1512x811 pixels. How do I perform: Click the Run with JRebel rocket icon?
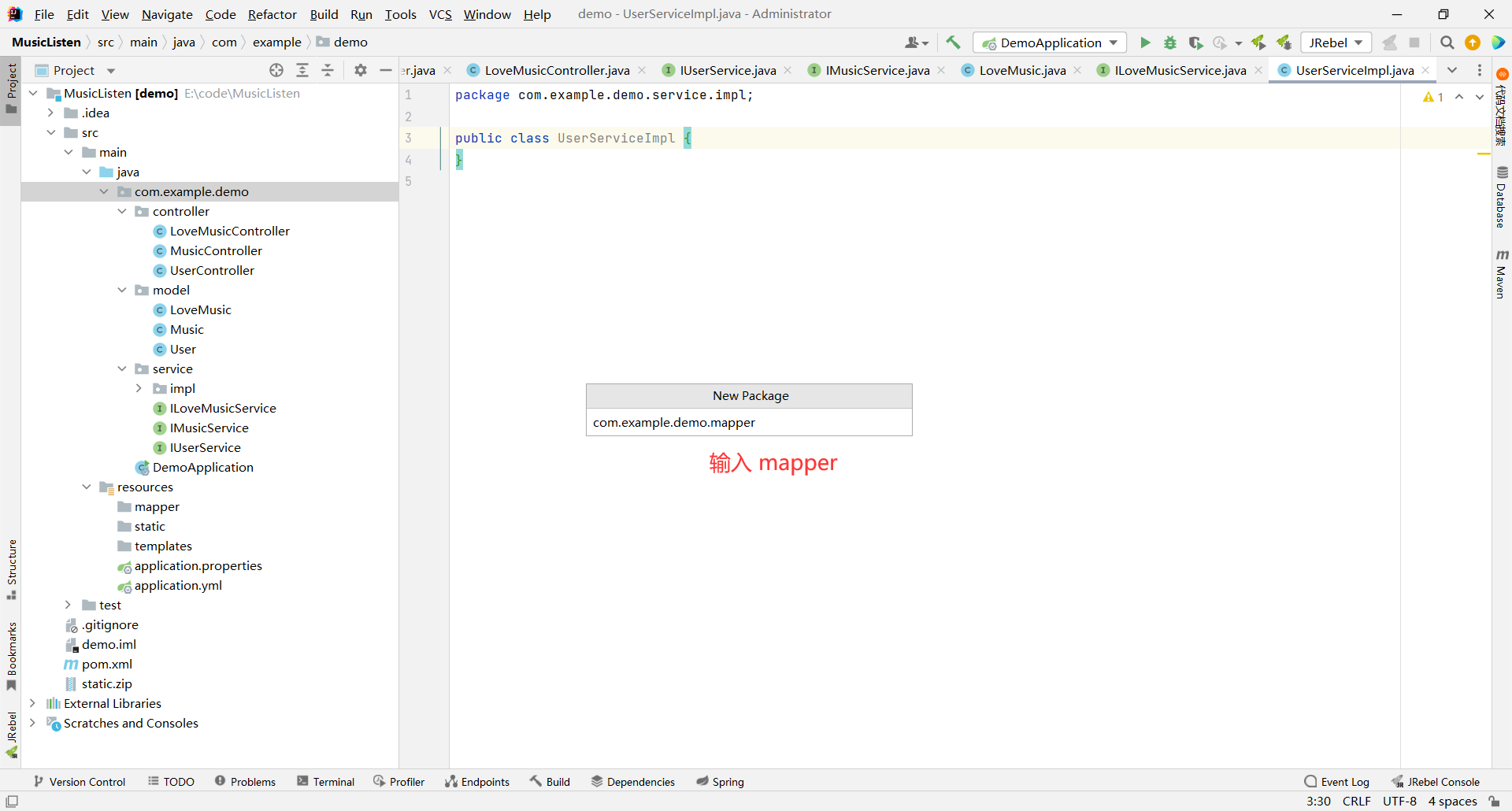coord(1258,43)
